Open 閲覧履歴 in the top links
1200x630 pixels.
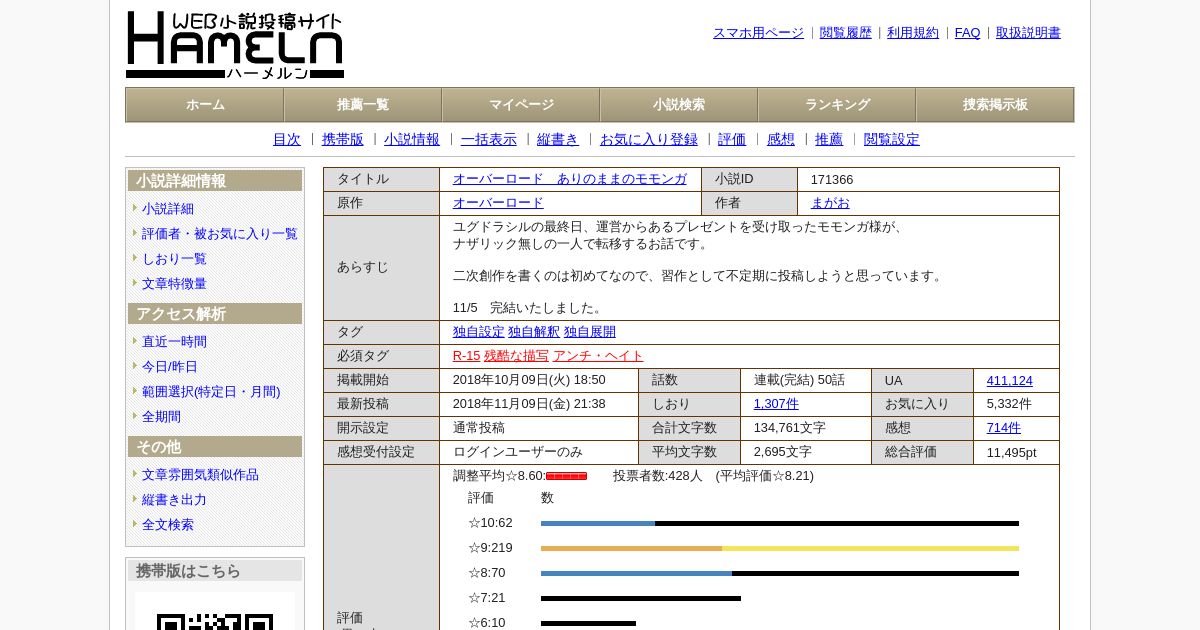click(846, 33)
